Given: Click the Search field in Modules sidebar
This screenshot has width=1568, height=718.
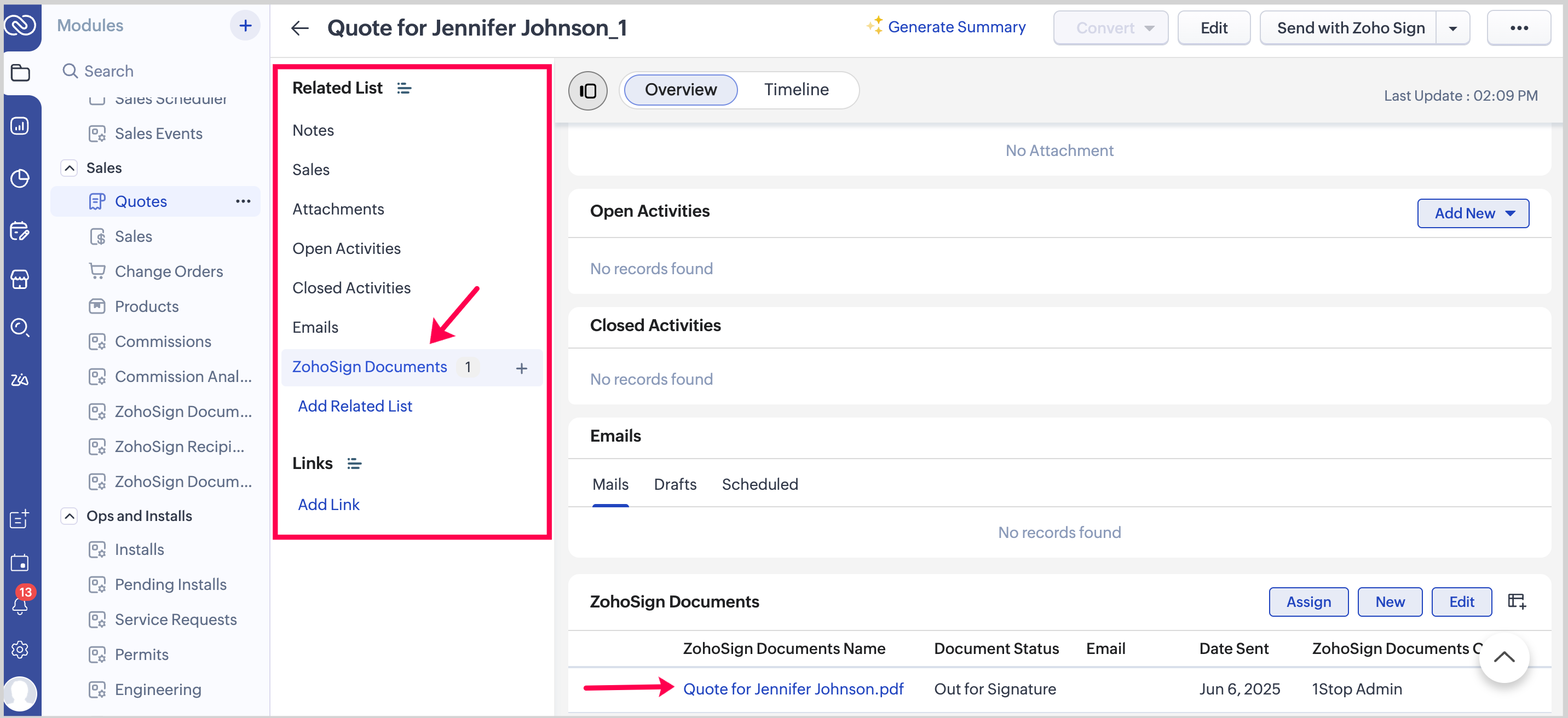Looking at the screenshot, I should [x=108, y=71].
